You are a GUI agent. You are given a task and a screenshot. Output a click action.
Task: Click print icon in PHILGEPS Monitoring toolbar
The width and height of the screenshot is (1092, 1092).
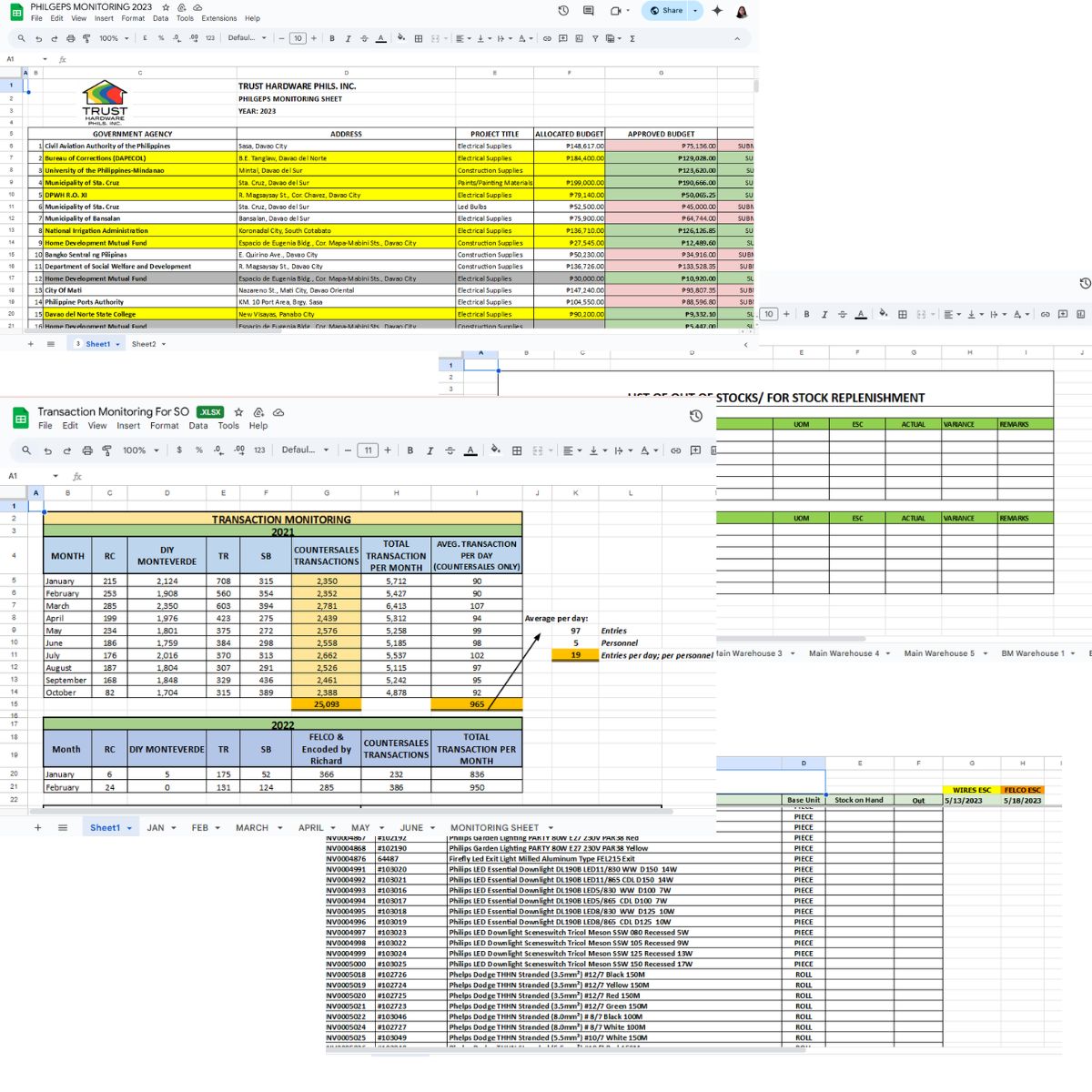tap(71, 38)
